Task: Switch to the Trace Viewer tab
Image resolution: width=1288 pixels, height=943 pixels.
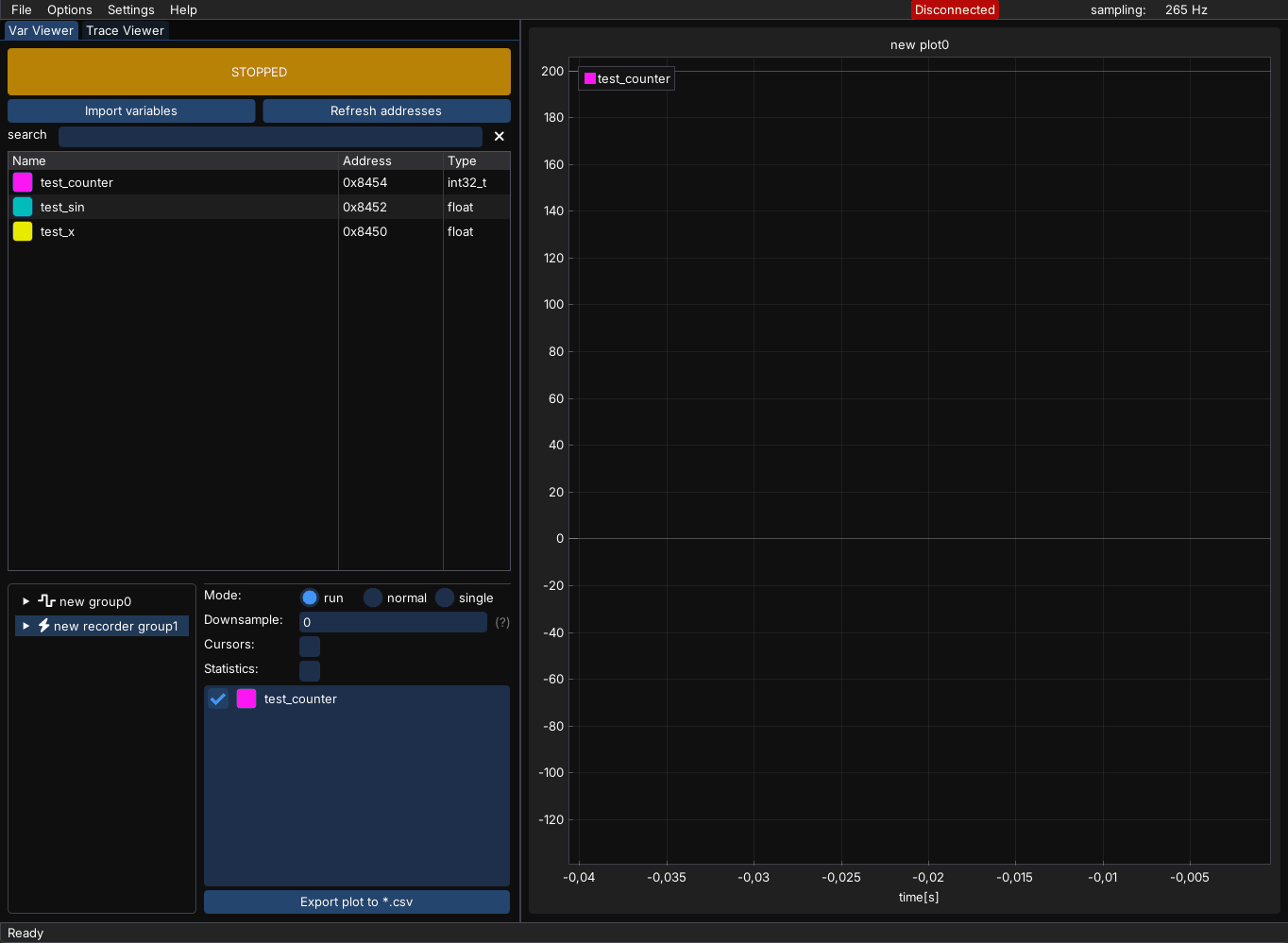Action: pyautogui.click(x=125, y=30)
